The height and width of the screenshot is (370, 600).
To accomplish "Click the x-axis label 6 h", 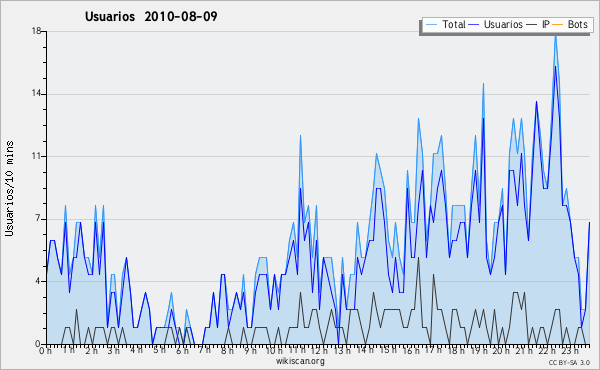I will point(182,351).
